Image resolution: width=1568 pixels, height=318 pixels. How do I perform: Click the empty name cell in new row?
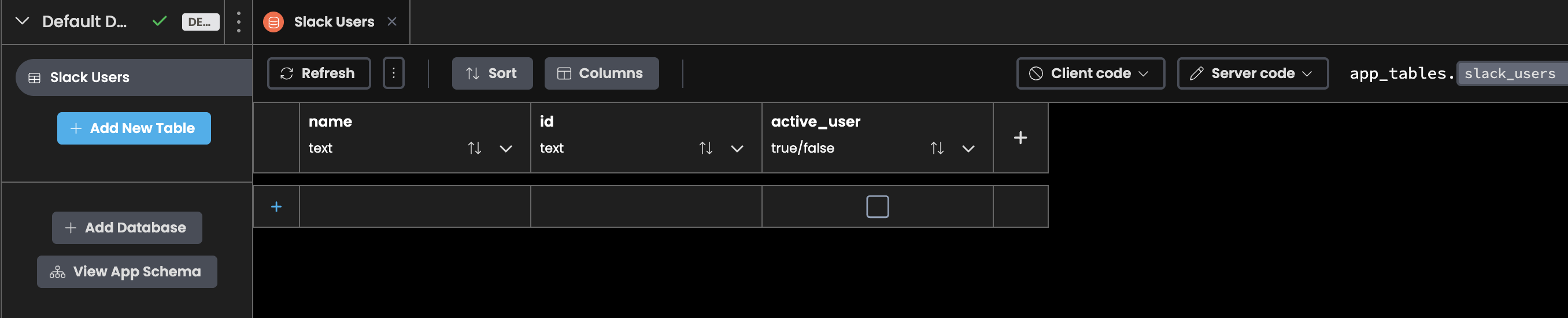click(x=415, y=207)
